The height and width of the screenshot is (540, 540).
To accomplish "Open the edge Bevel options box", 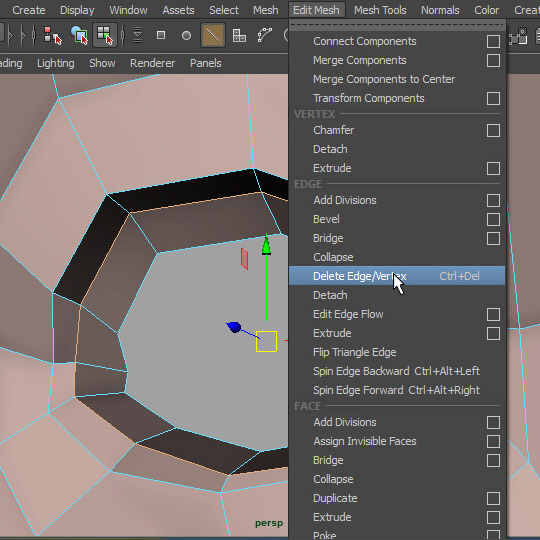I will [493, 219].
